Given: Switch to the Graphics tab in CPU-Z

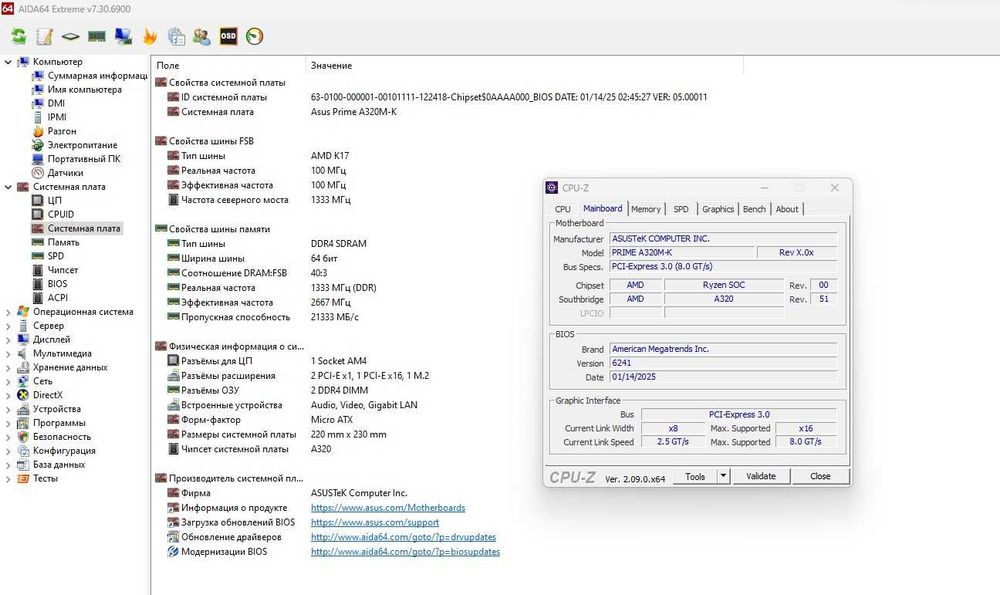Looking at the screenshot, I should pyautogui.click(x=717, y=209).
